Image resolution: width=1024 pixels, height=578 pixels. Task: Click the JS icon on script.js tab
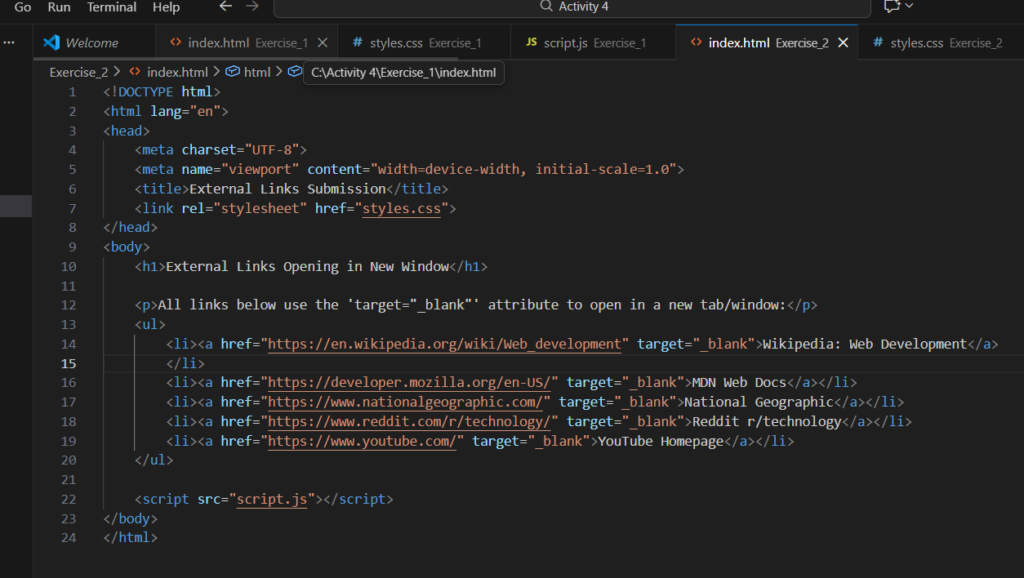[531, 43]
